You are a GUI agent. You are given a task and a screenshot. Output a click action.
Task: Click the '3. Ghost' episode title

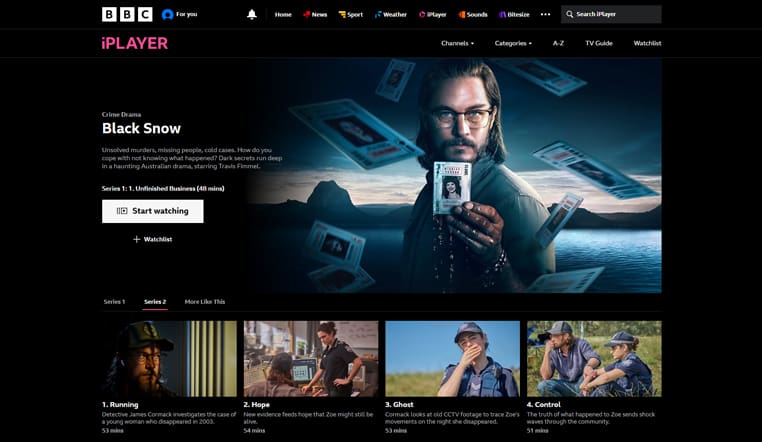click(399, 405)
